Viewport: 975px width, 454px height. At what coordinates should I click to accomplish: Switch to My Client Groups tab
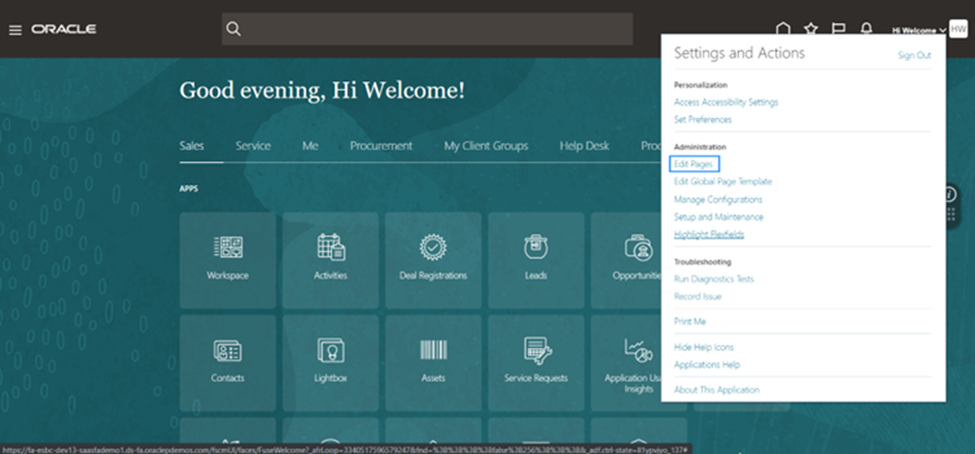[486, 146]
